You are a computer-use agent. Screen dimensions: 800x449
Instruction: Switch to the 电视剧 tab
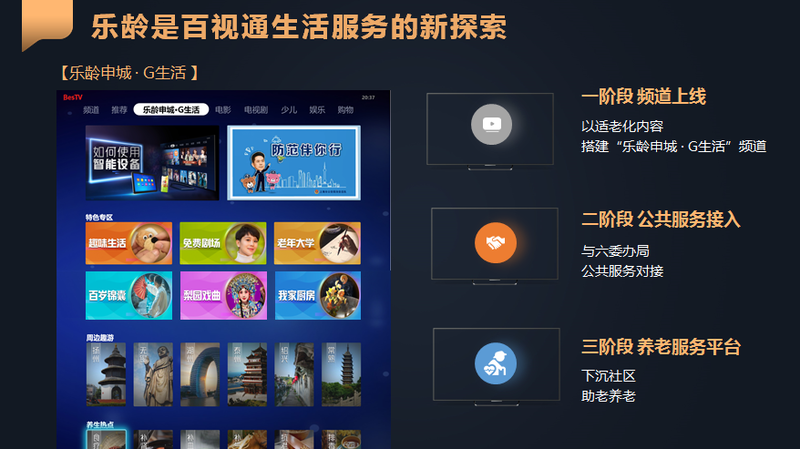pos(256,110)
